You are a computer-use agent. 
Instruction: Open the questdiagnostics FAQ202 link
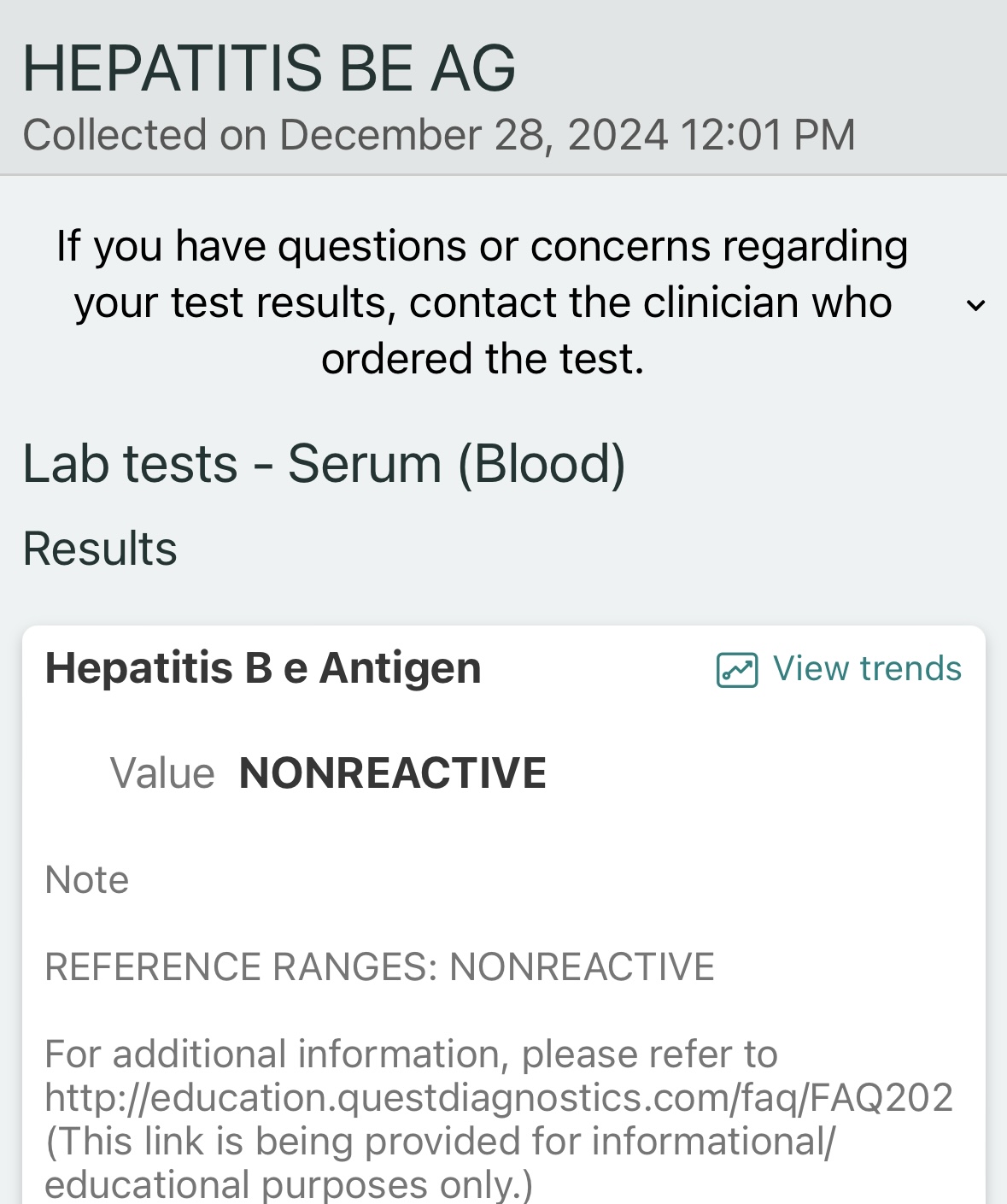[x=499, y=1097]
